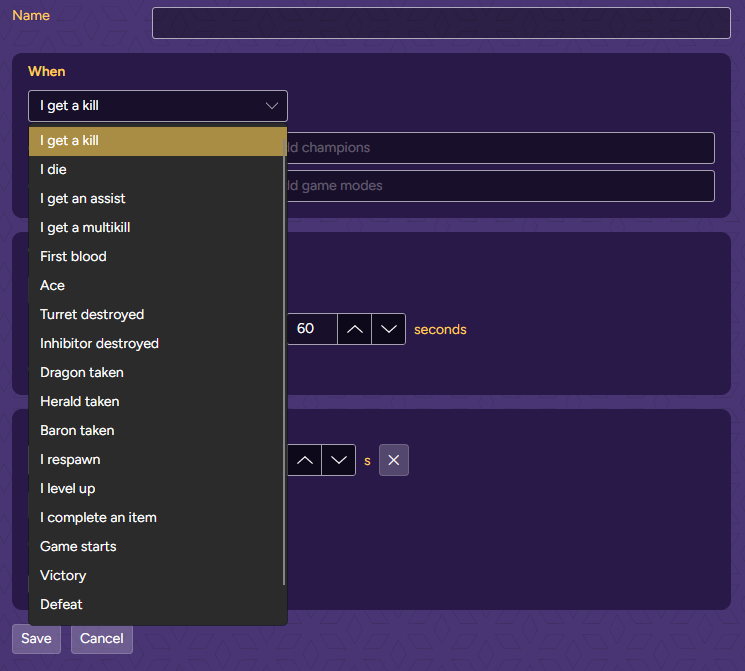Select 'Dragon taken' event

coord(158,373)
